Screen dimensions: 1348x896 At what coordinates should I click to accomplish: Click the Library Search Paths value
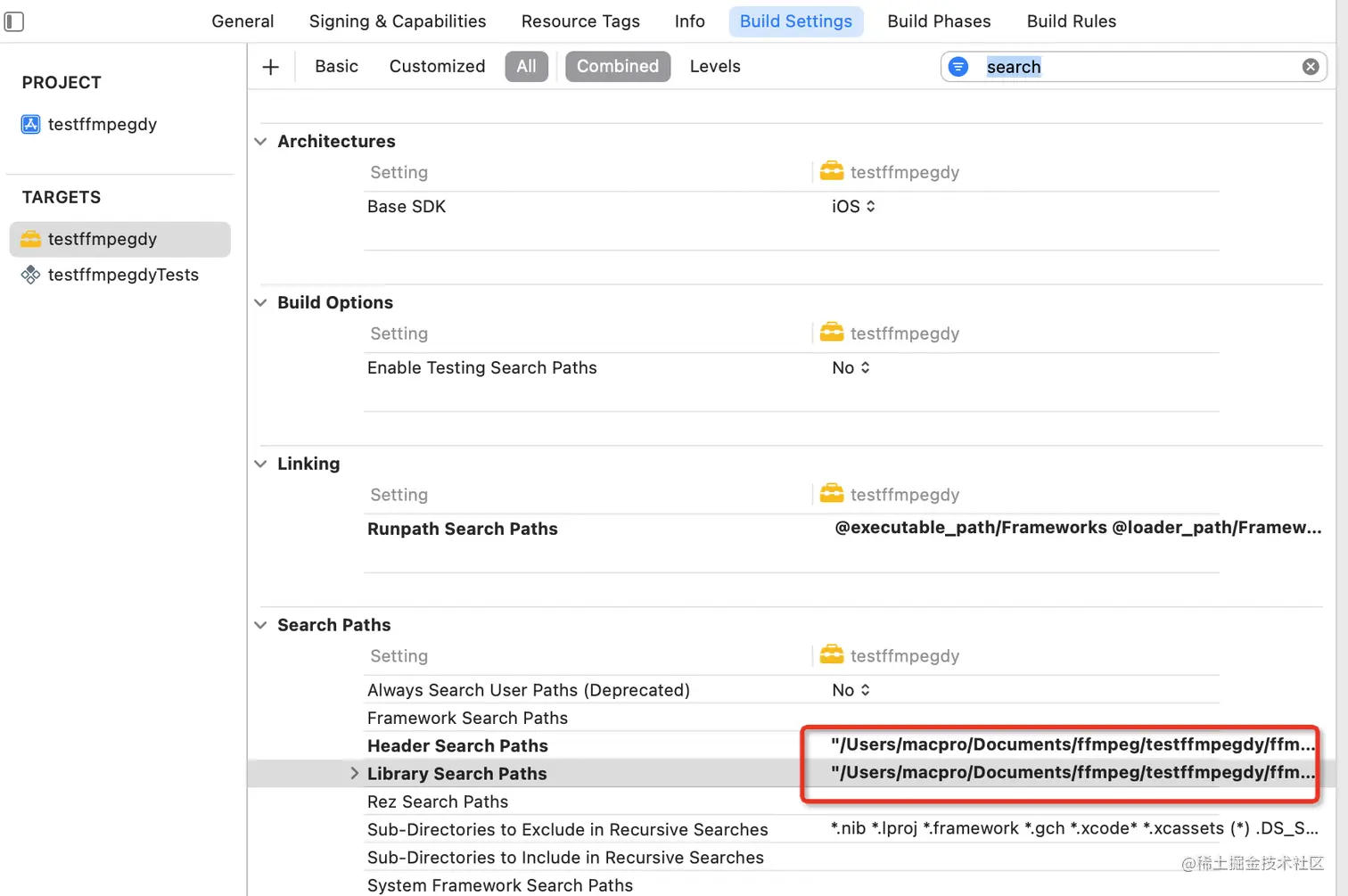1073,772
